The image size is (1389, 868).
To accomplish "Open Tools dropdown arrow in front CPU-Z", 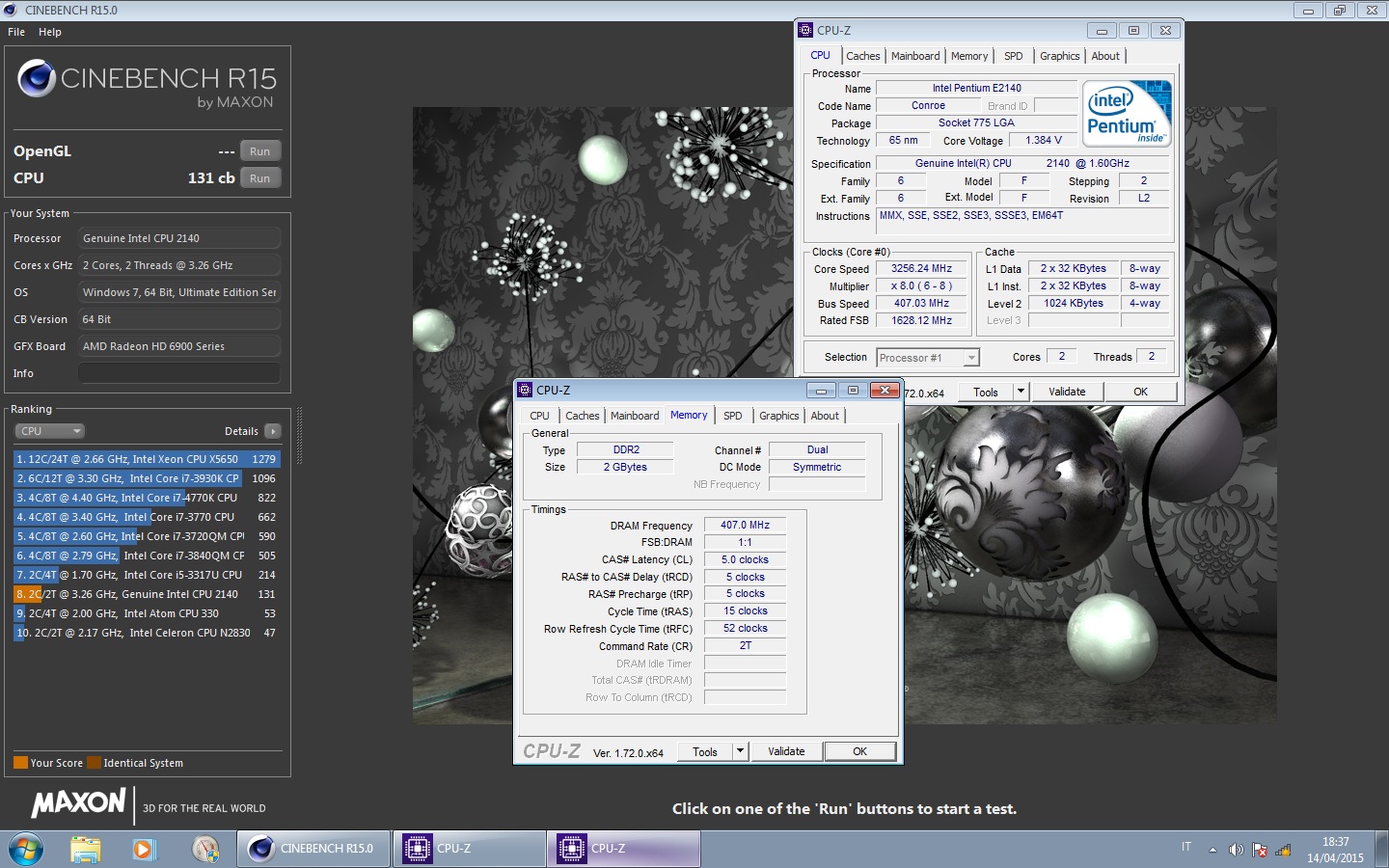I will [740, 752].
